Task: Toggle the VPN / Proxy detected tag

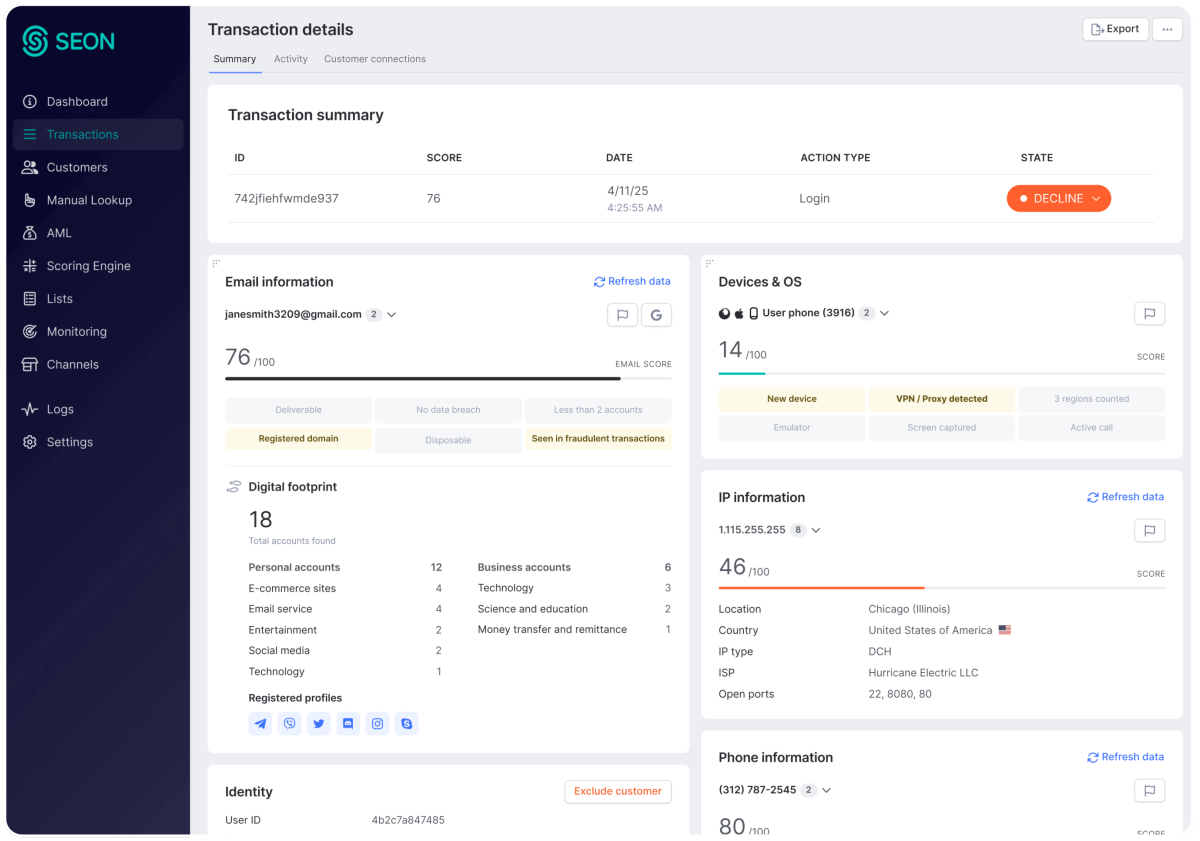Action: 941,399
